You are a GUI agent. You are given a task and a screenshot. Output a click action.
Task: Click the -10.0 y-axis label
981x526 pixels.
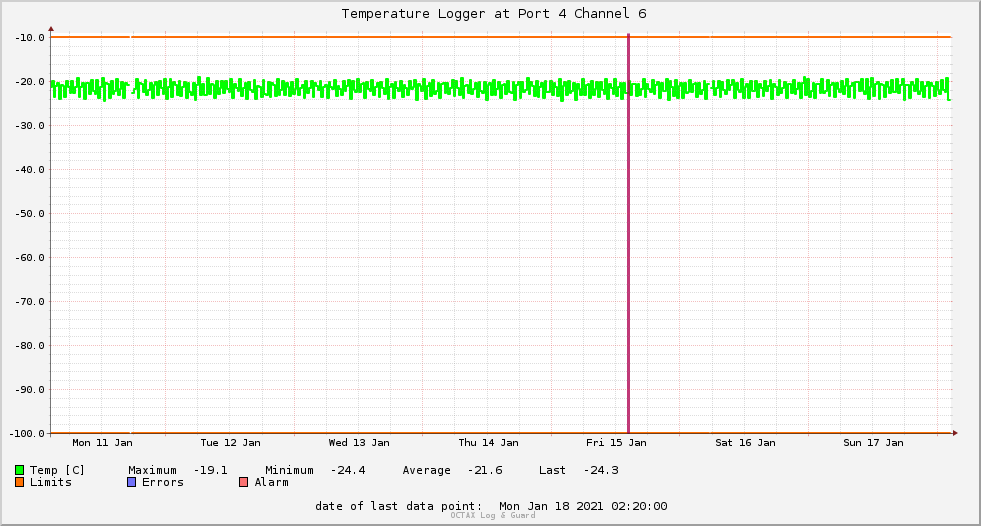tap(29, 38)
